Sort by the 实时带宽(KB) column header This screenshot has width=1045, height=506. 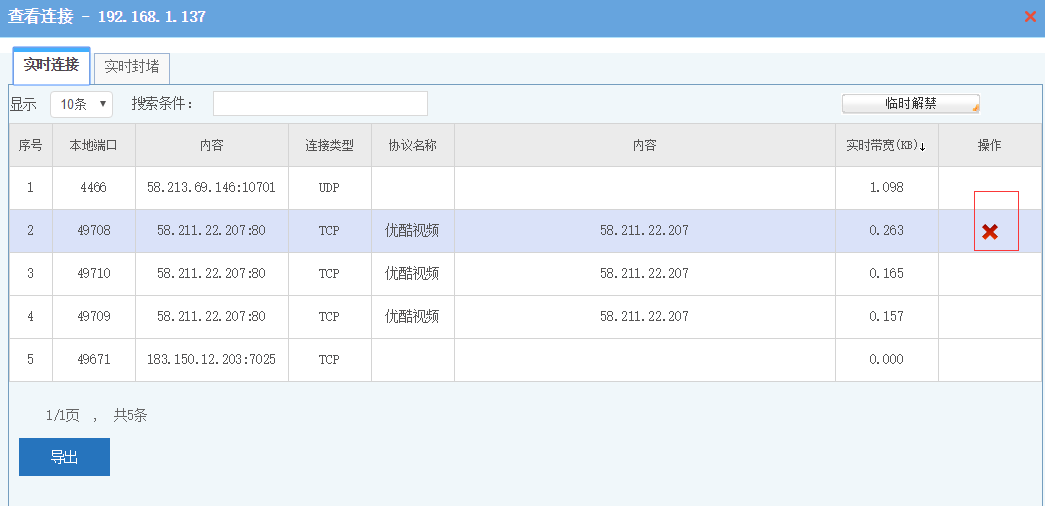(886, 145)
